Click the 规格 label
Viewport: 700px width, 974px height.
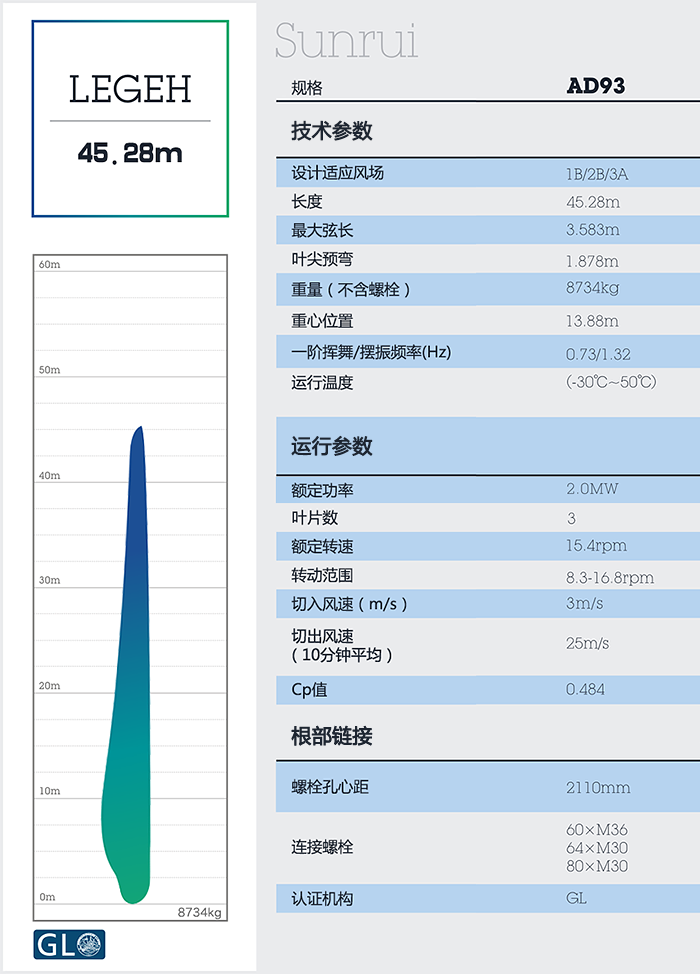pyautogui.click(x=307, y=88)
